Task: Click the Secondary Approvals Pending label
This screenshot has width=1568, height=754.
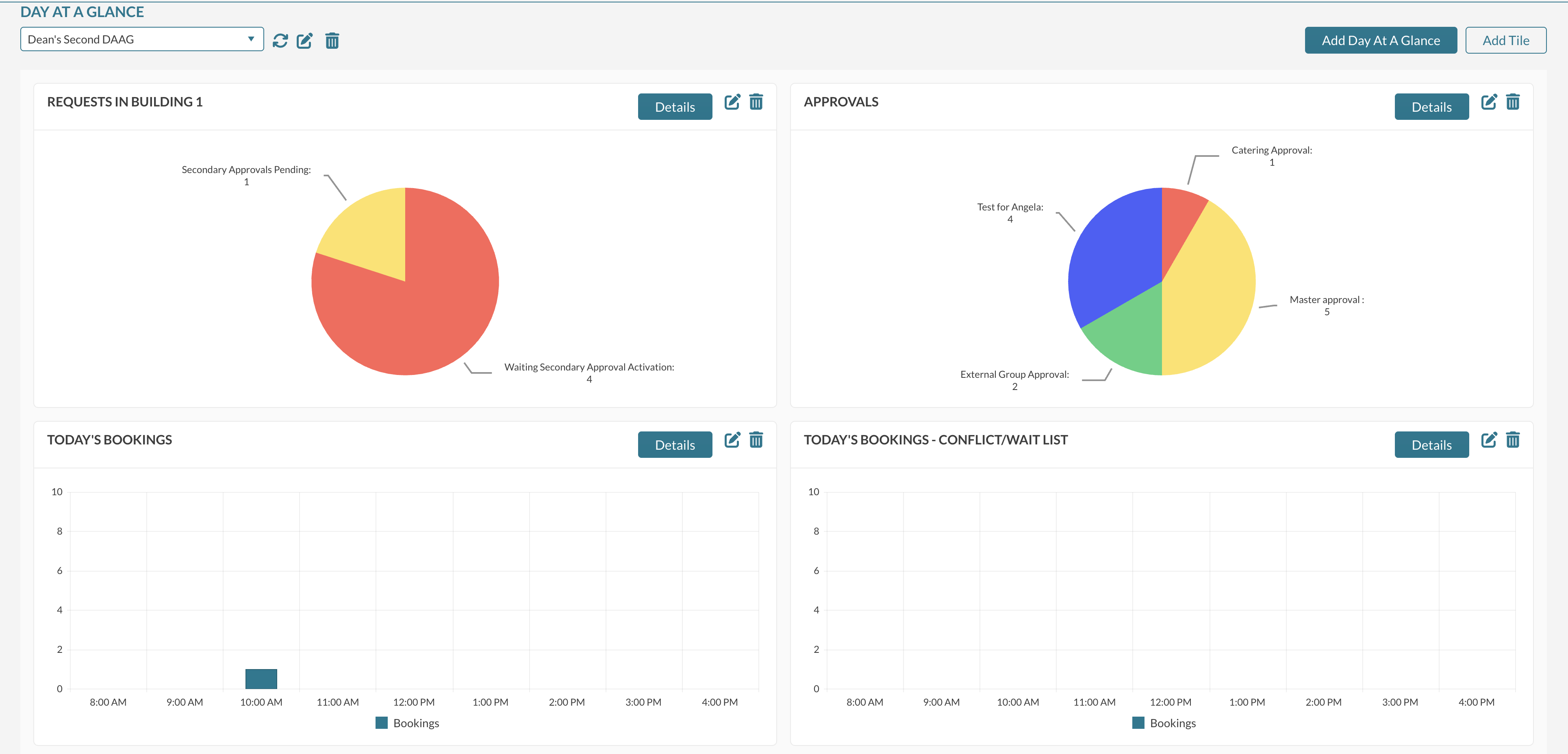Action: (246, 175)
